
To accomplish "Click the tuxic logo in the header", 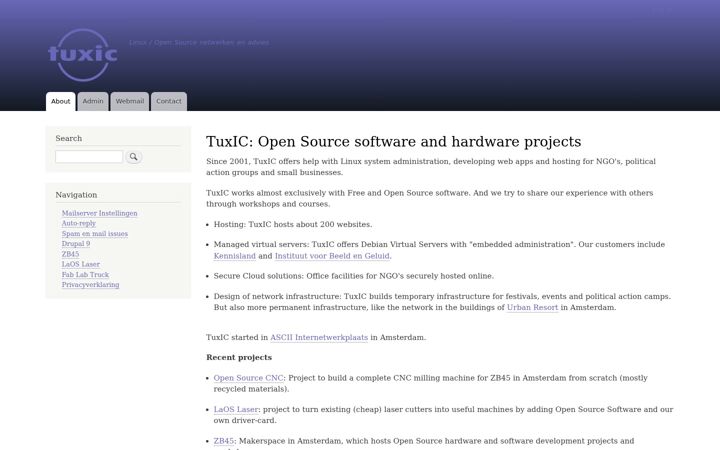I will click(x=83, y=55).
